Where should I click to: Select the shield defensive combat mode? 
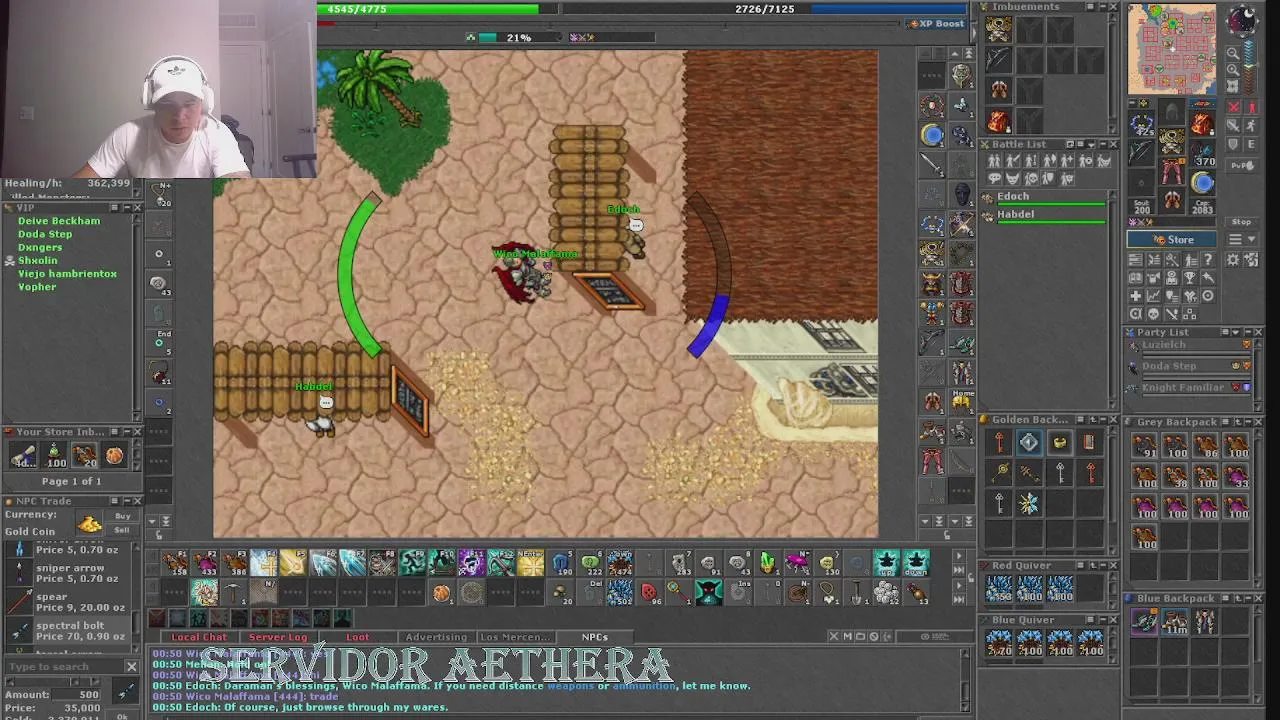click(1234, 145)
